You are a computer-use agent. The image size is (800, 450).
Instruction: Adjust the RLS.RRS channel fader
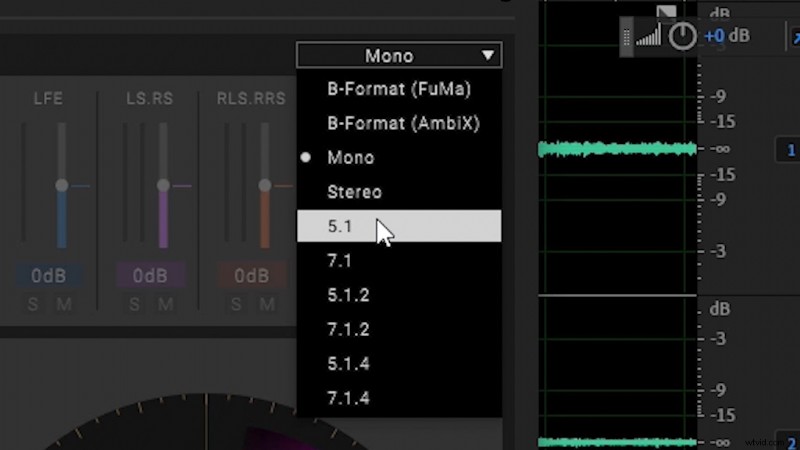[x=264, y=185]
